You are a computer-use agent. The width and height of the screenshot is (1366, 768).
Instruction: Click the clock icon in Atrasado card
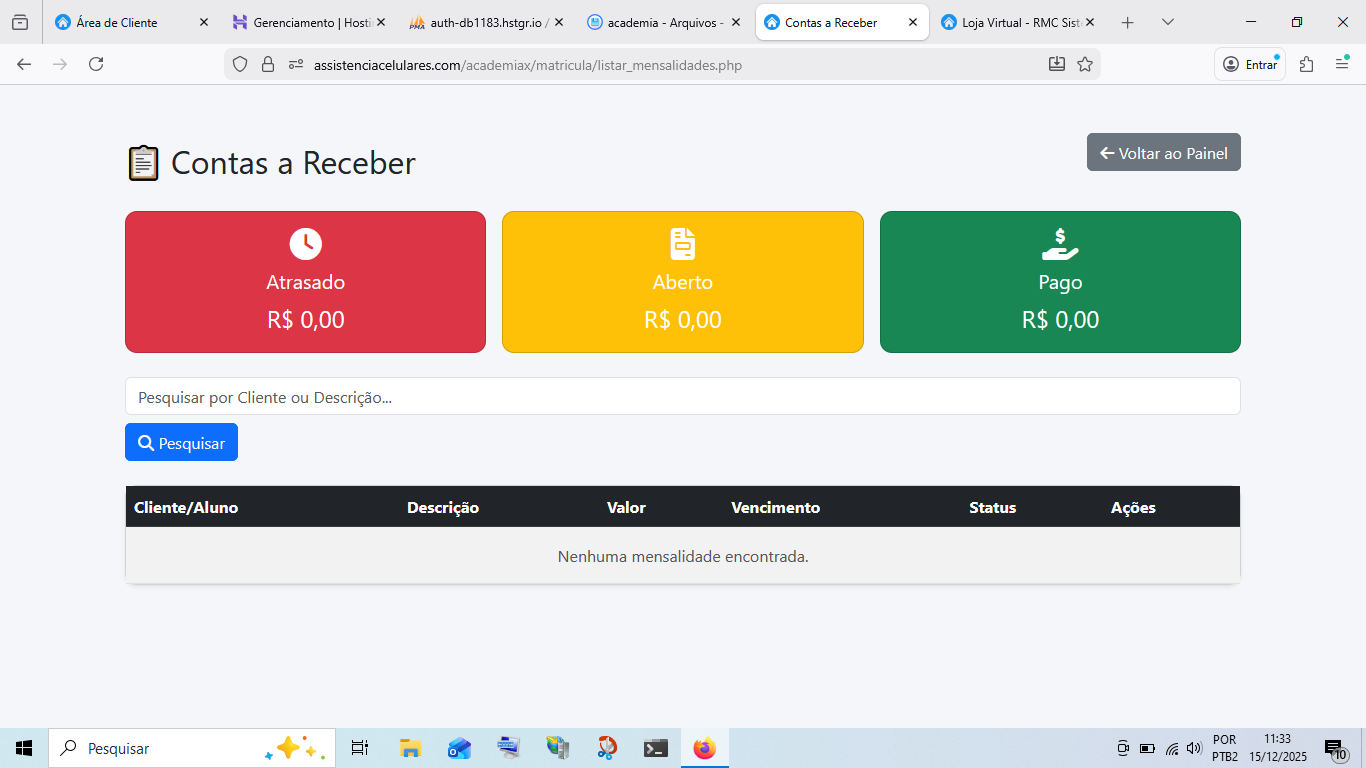tap(305, 243)
